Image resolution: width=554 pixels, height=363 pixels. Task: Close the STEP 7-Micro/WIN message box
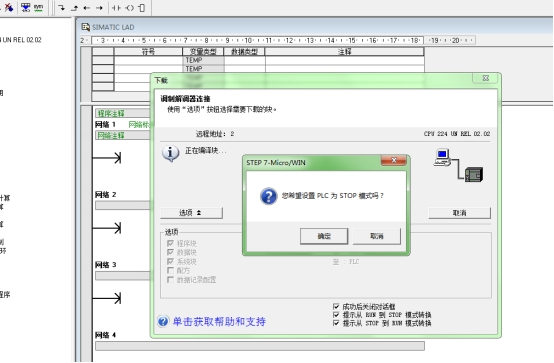[x=394, y=160]
